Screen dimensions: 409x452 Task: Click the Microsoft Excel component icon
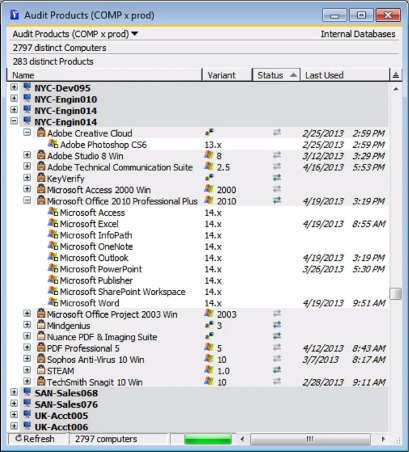click(x=53, y=223)
